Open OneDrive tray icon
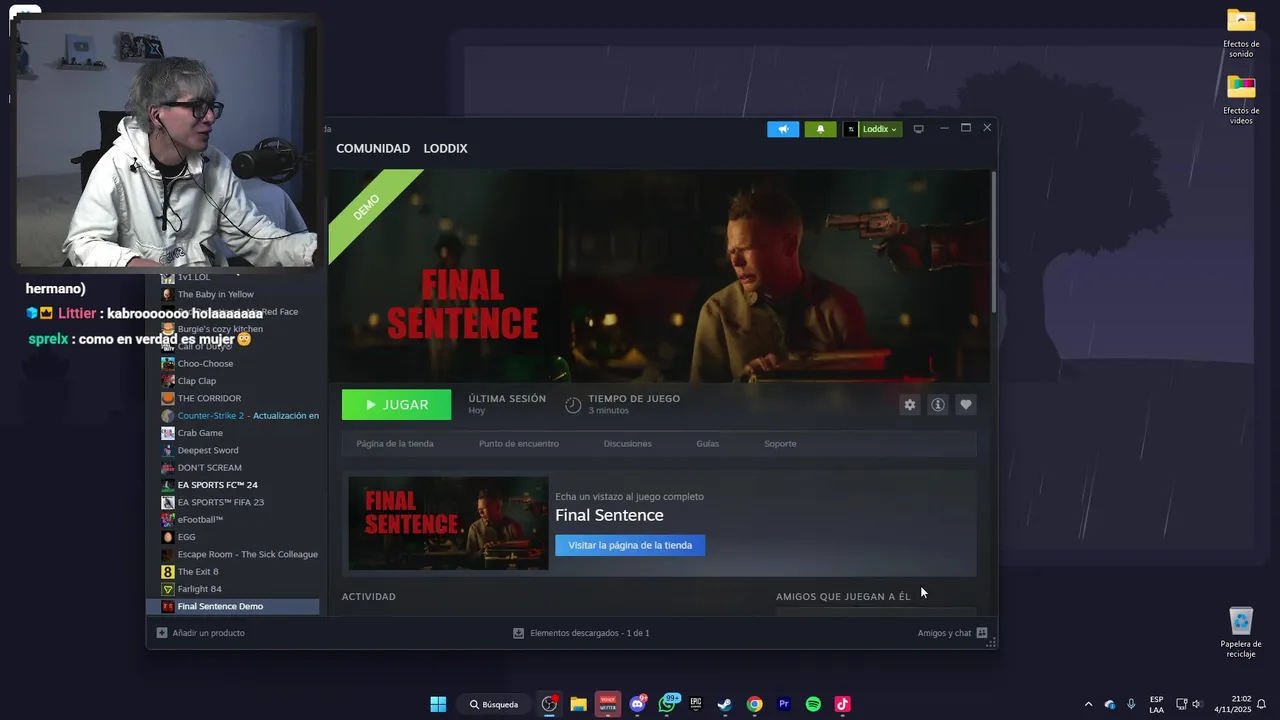Viewport: 1280px width, 720px height. (1109, 704)
